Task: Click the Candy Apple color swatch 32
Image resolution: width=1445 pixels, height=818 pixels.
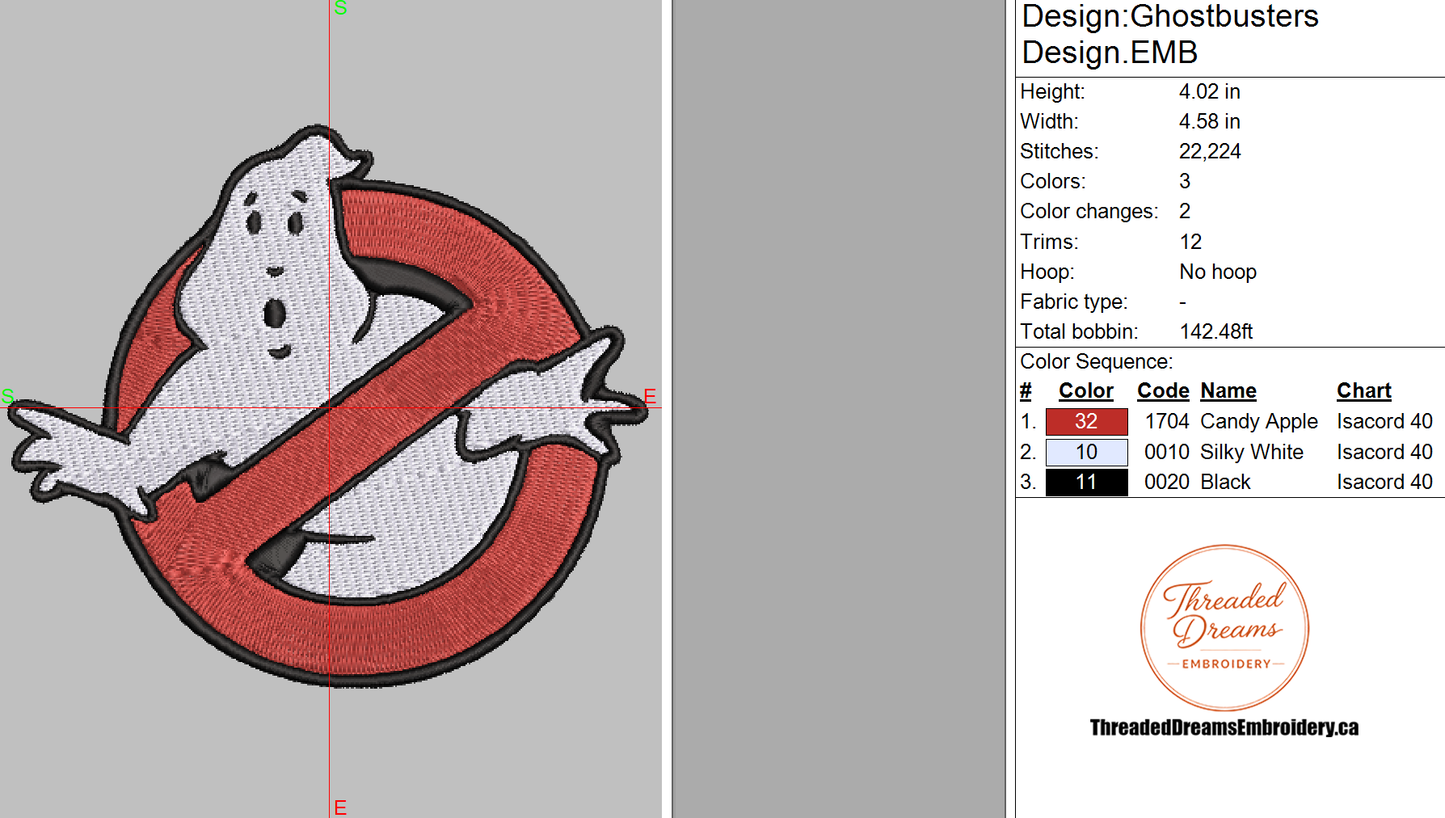Action: pyautogui.click(x=1086, y=422)
